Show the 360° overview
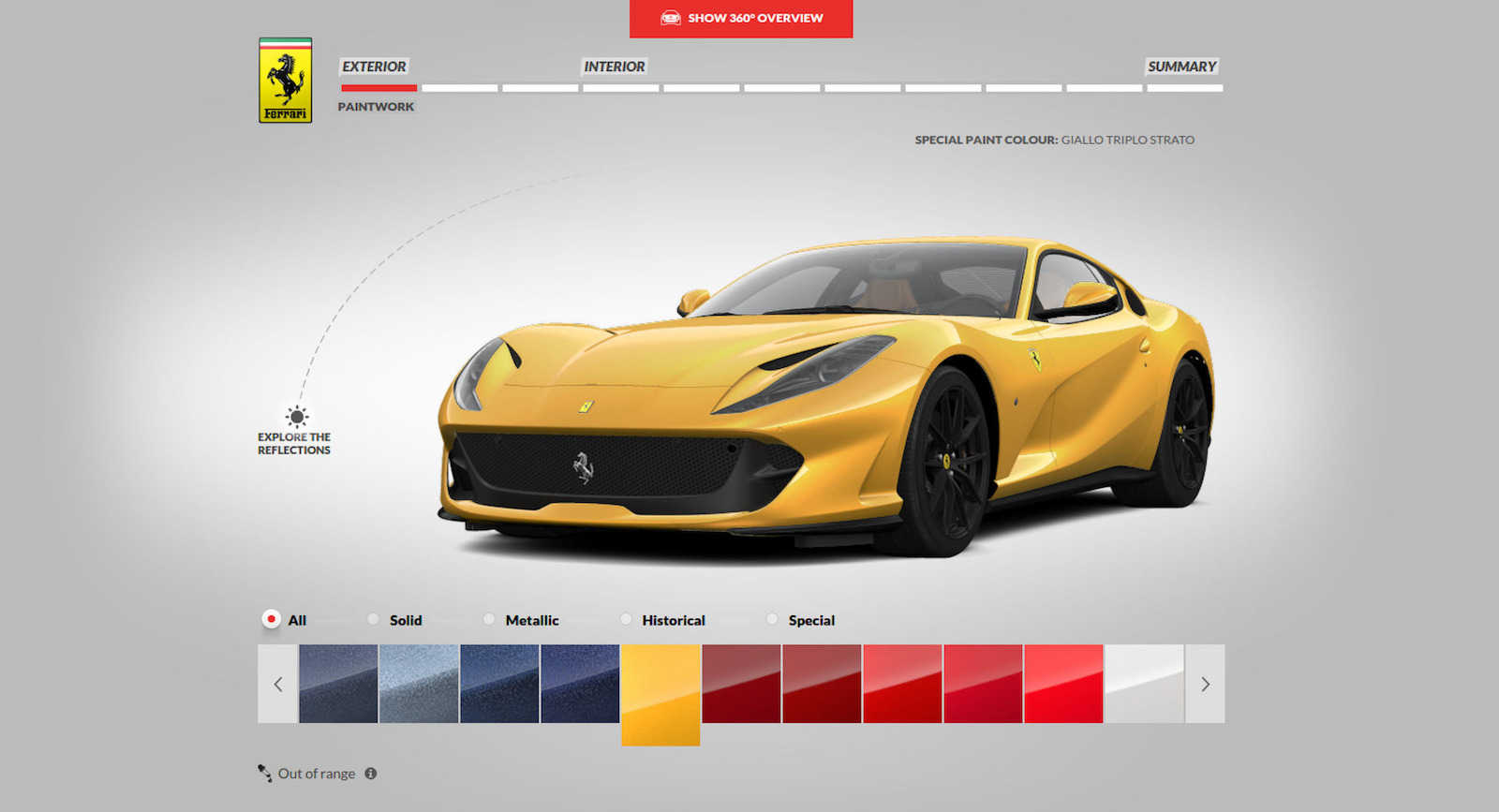Image resolution: width=1499 pixels, height=812 pixels. click(741, 19)
